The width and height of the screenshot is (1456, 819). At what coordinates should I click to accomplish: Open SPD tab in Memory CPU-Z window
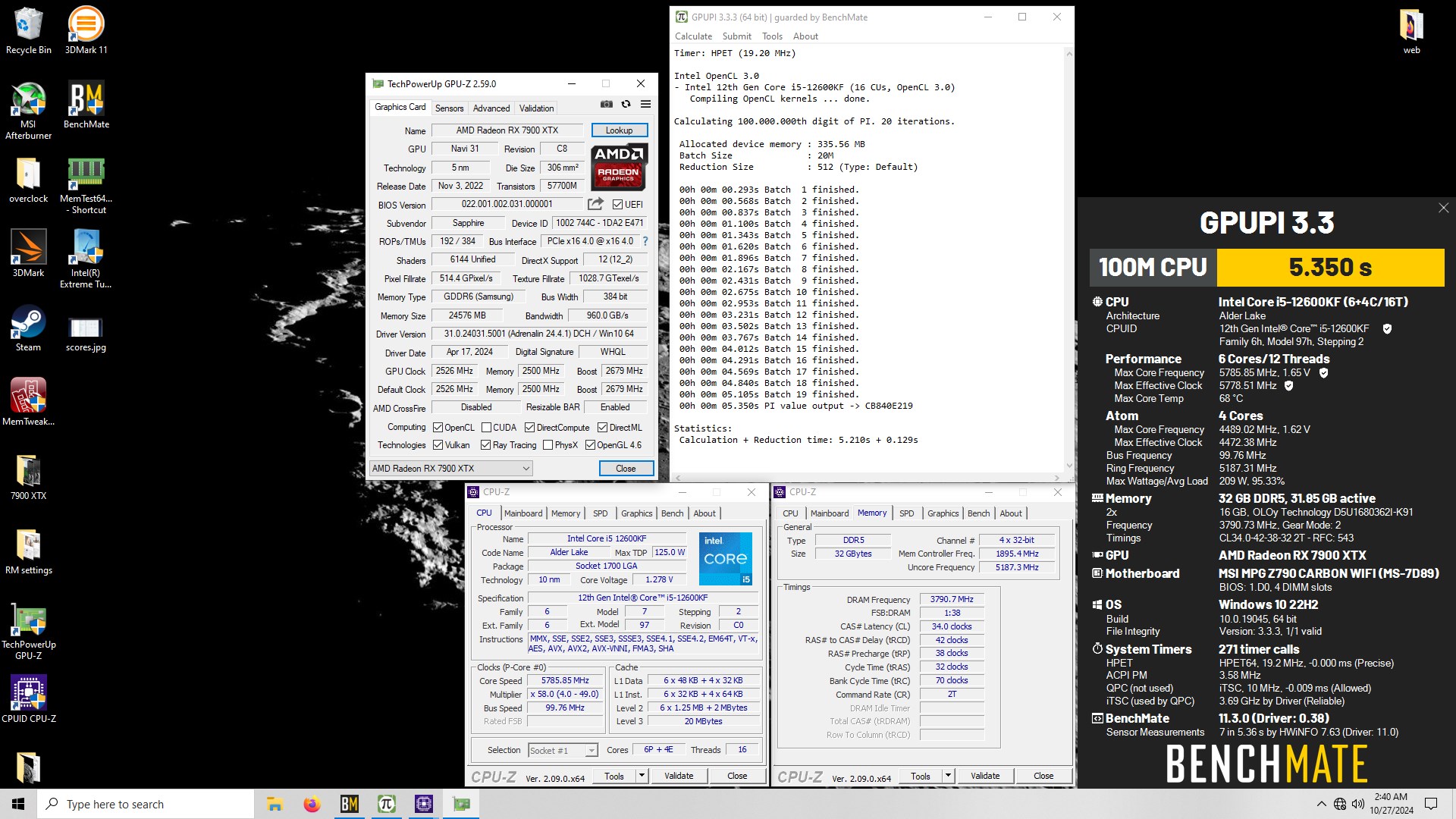(906, 513)
